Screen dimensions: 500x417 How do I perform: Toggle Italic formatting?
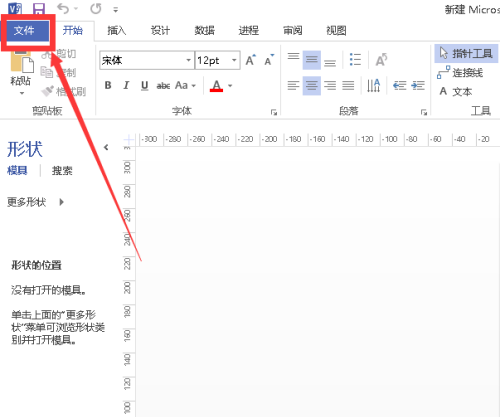click(x=126, y=86)
